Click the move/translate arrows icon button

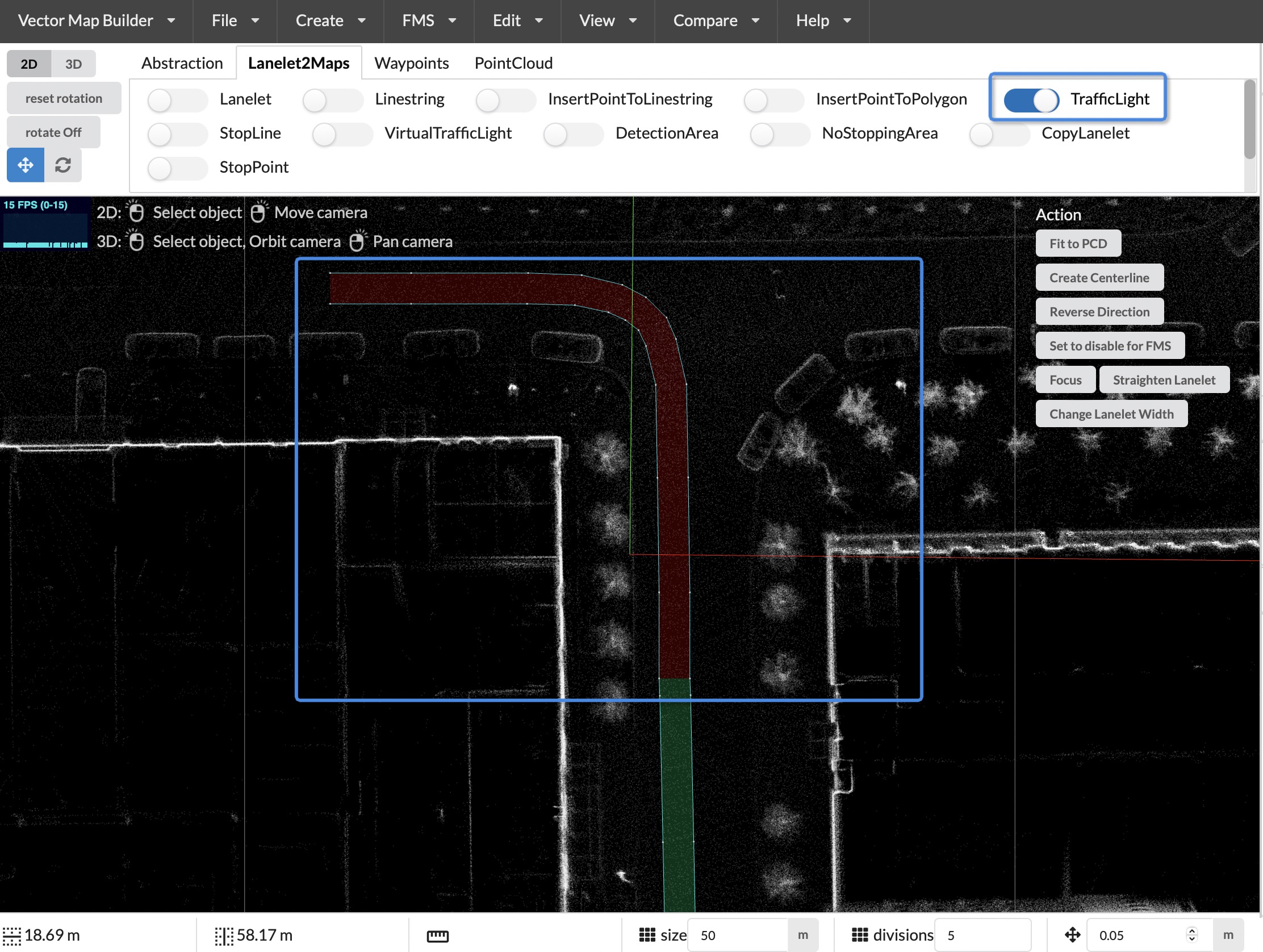[x=25, y=166]
